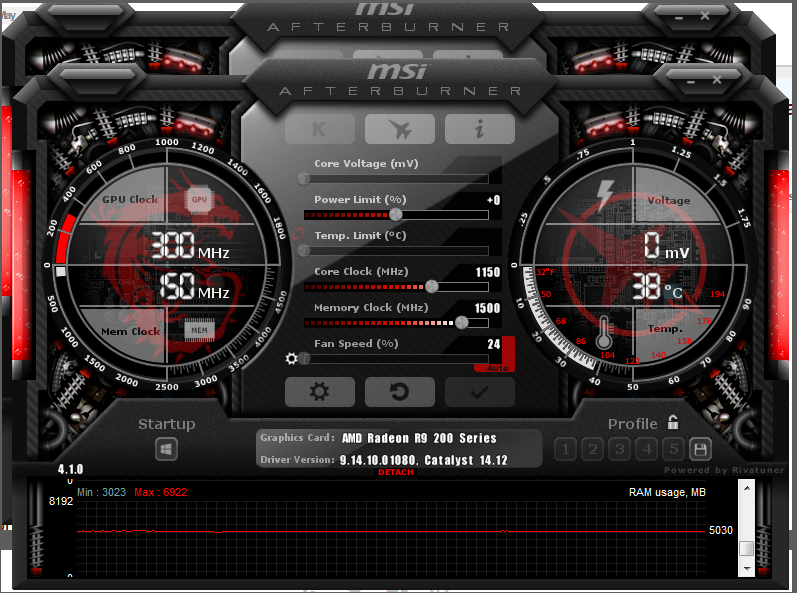The width and height of the screenshot is (797, 593).
Task: Click the Powered by Rivatuner text
Action: (x=724, y=470)
